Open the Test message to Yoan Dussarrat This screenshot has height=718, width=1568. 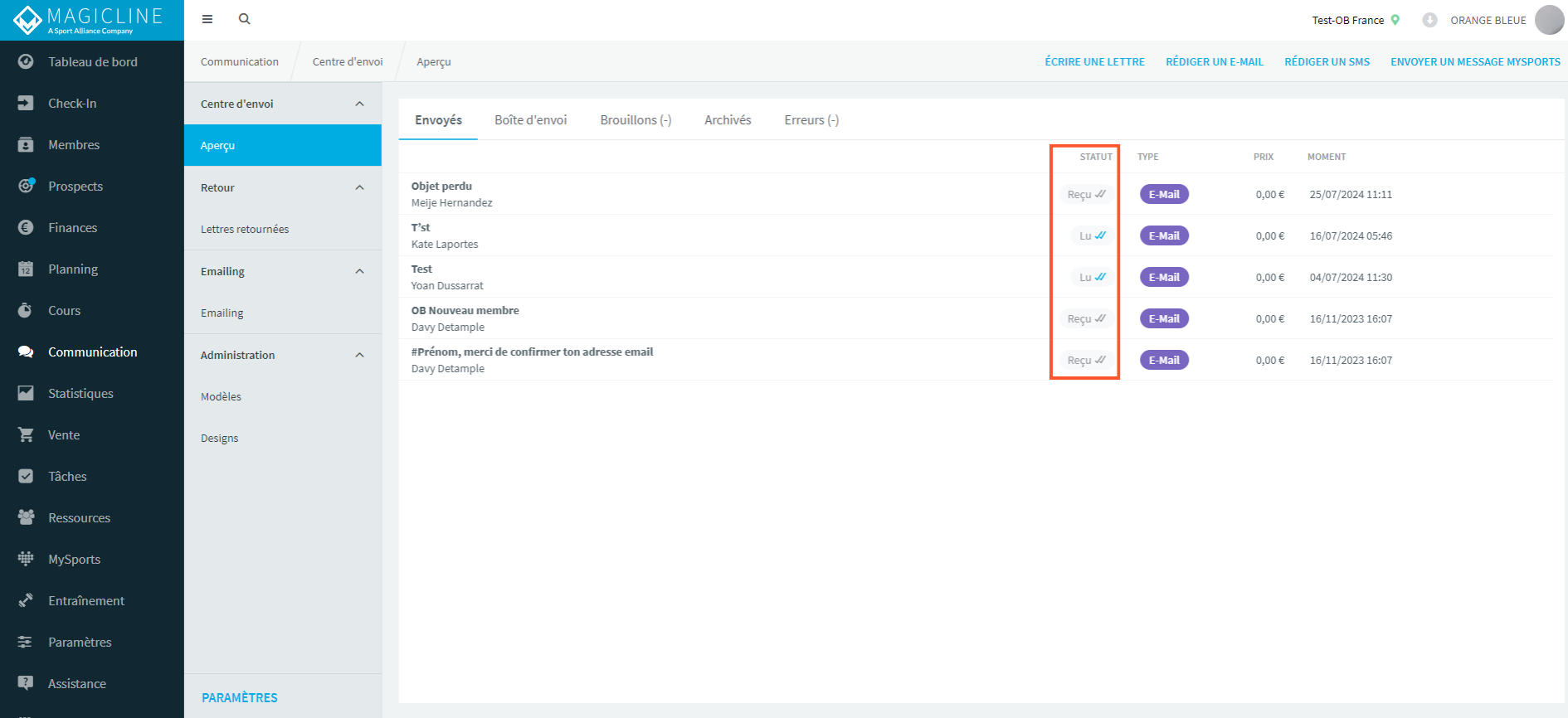coord(976,277)
